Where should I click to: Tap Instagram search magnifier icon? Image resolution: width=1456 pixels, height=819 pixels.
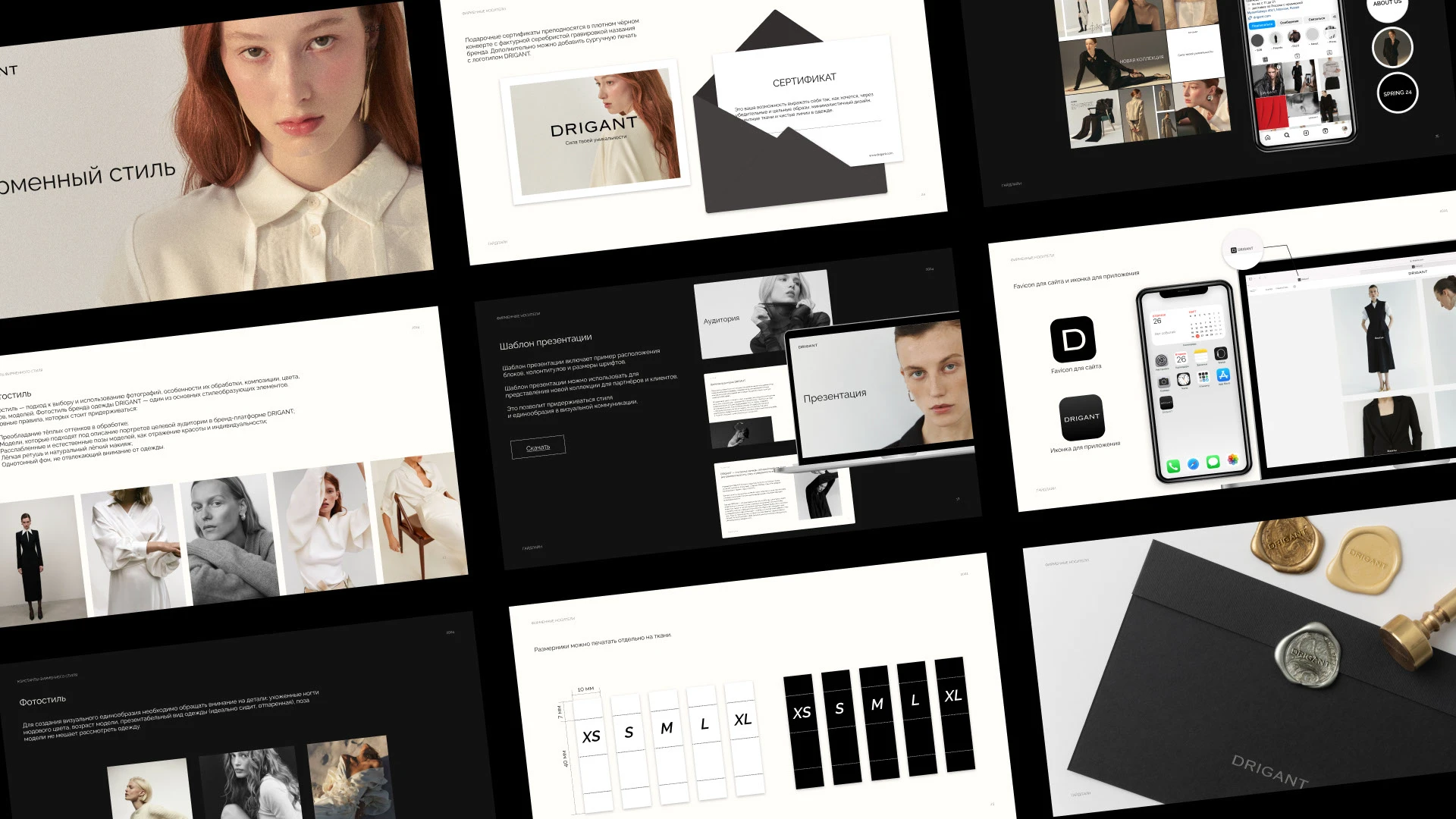(1287, 135)
